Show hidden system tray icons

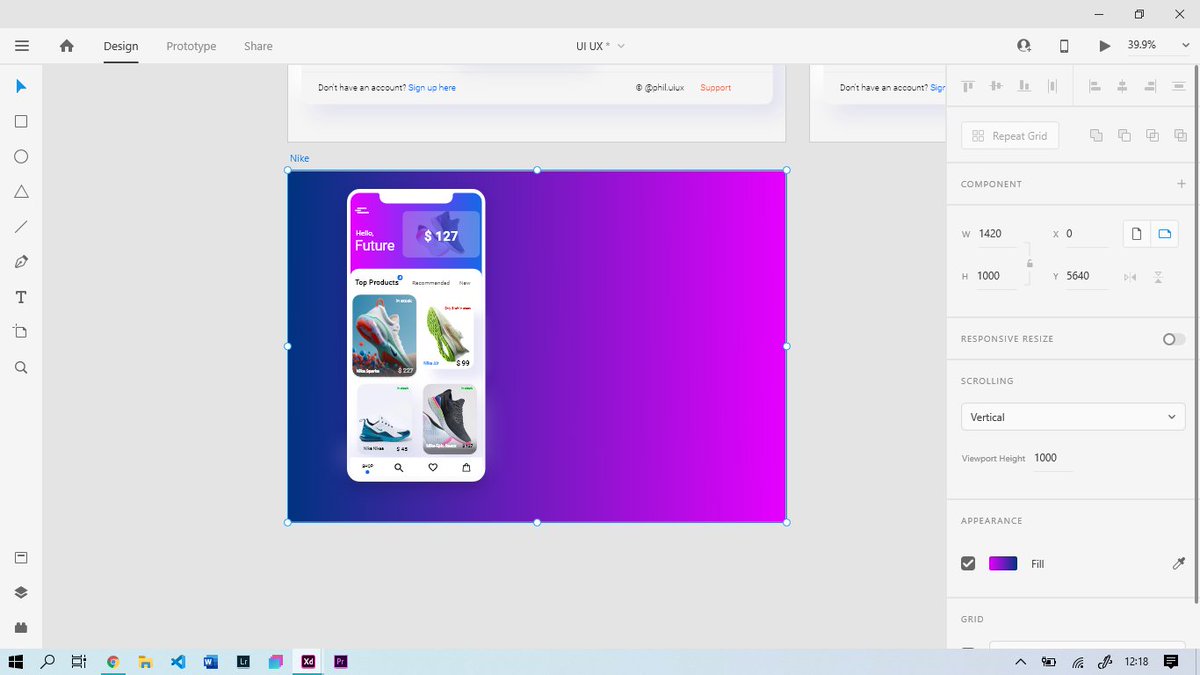click(x=1020, y=662)
